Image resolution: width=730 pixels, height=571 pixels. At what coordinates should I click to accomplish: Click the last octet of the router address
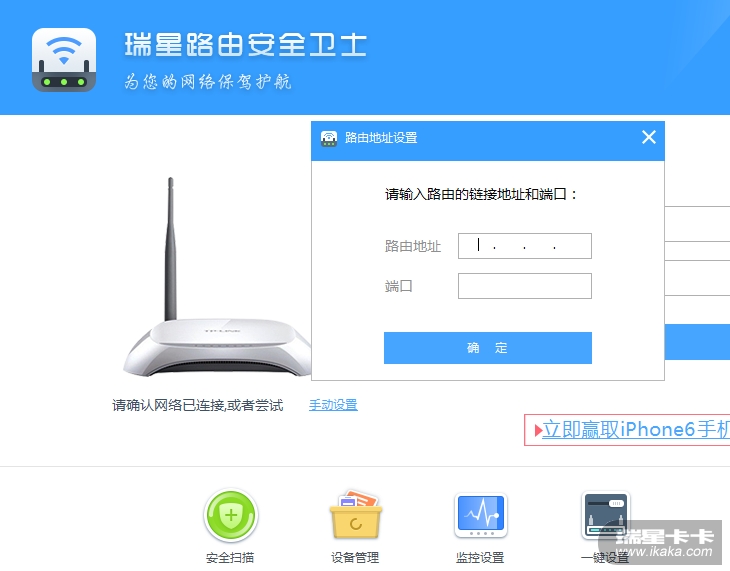(x=572, y=246)
